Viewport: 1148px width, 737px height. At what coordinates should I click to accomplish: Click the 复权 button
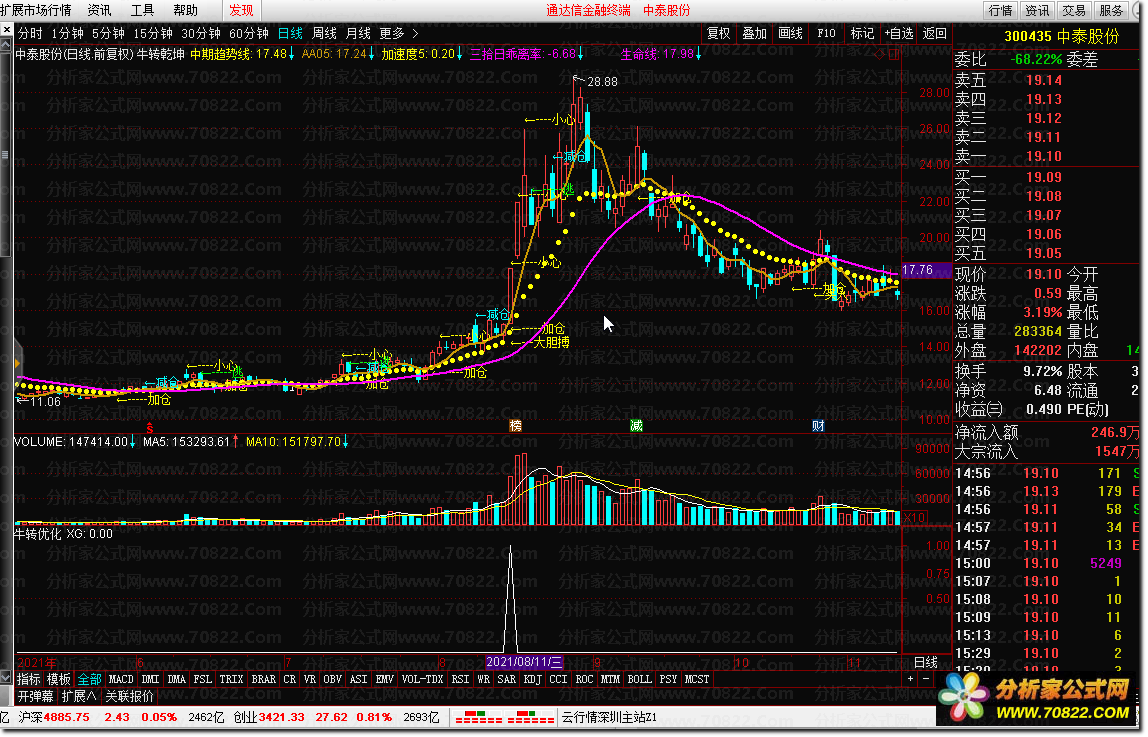[x=718, y=33]
